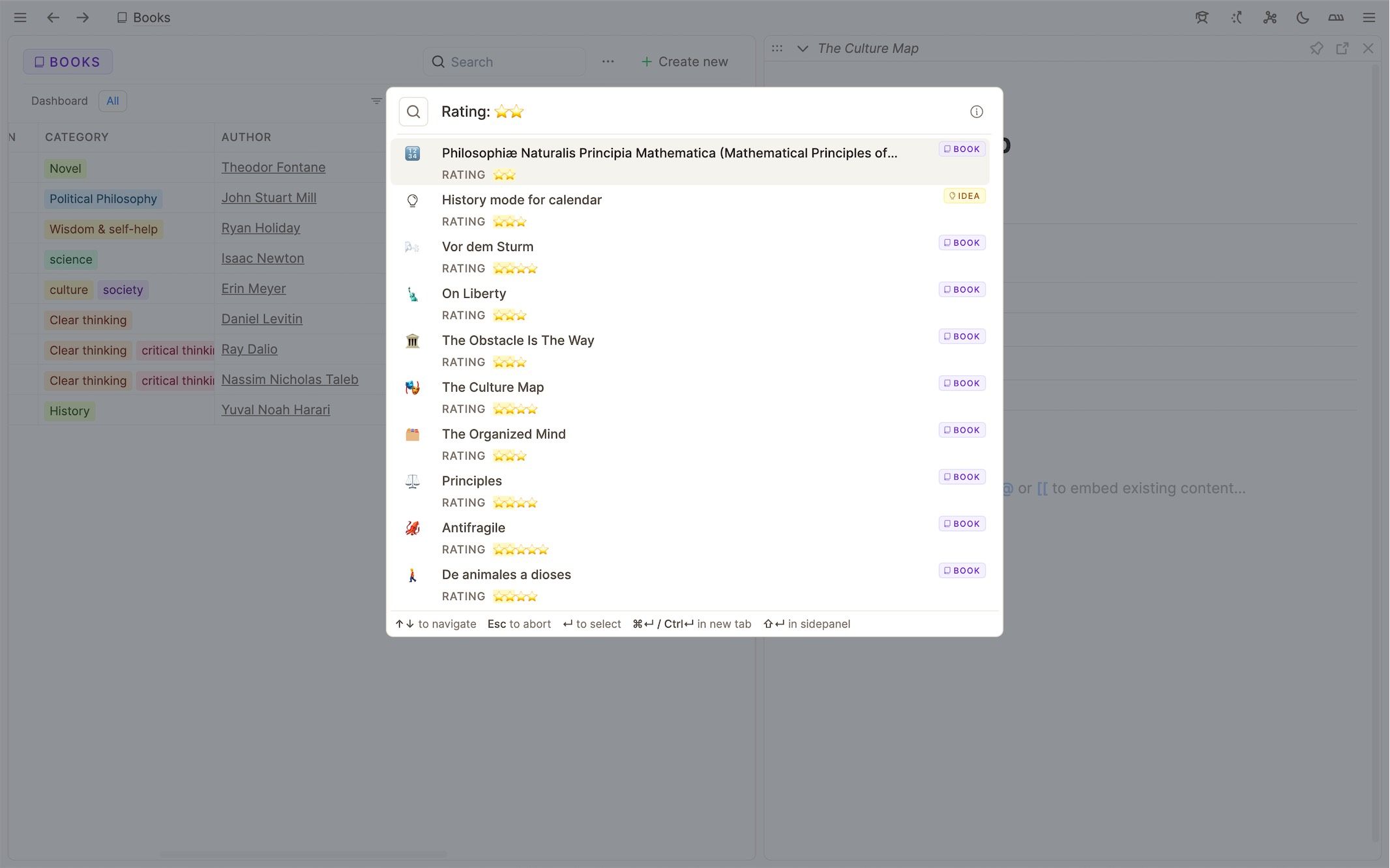Toggle dark mode moon icon
Image resolution: width=1390 pixels, height=868 pixels.
(x=1302, y=18)
